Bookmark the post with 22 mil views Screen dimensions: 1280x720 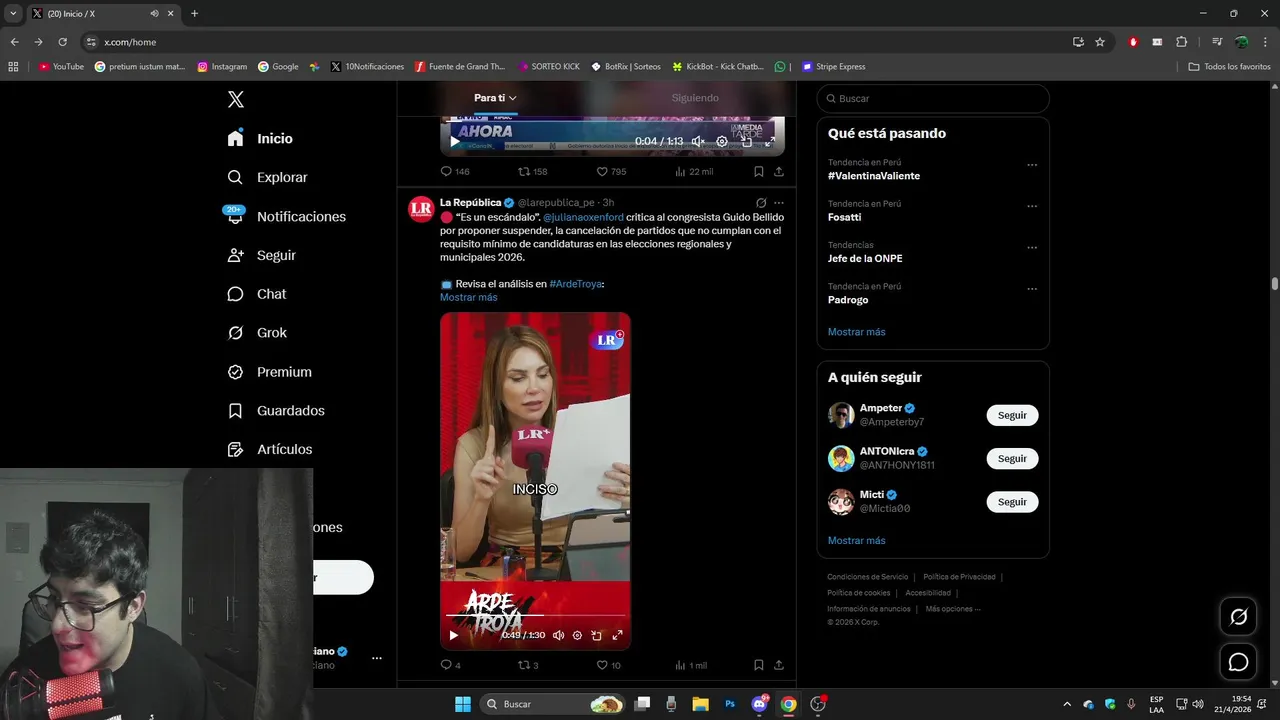click(759, 171)
